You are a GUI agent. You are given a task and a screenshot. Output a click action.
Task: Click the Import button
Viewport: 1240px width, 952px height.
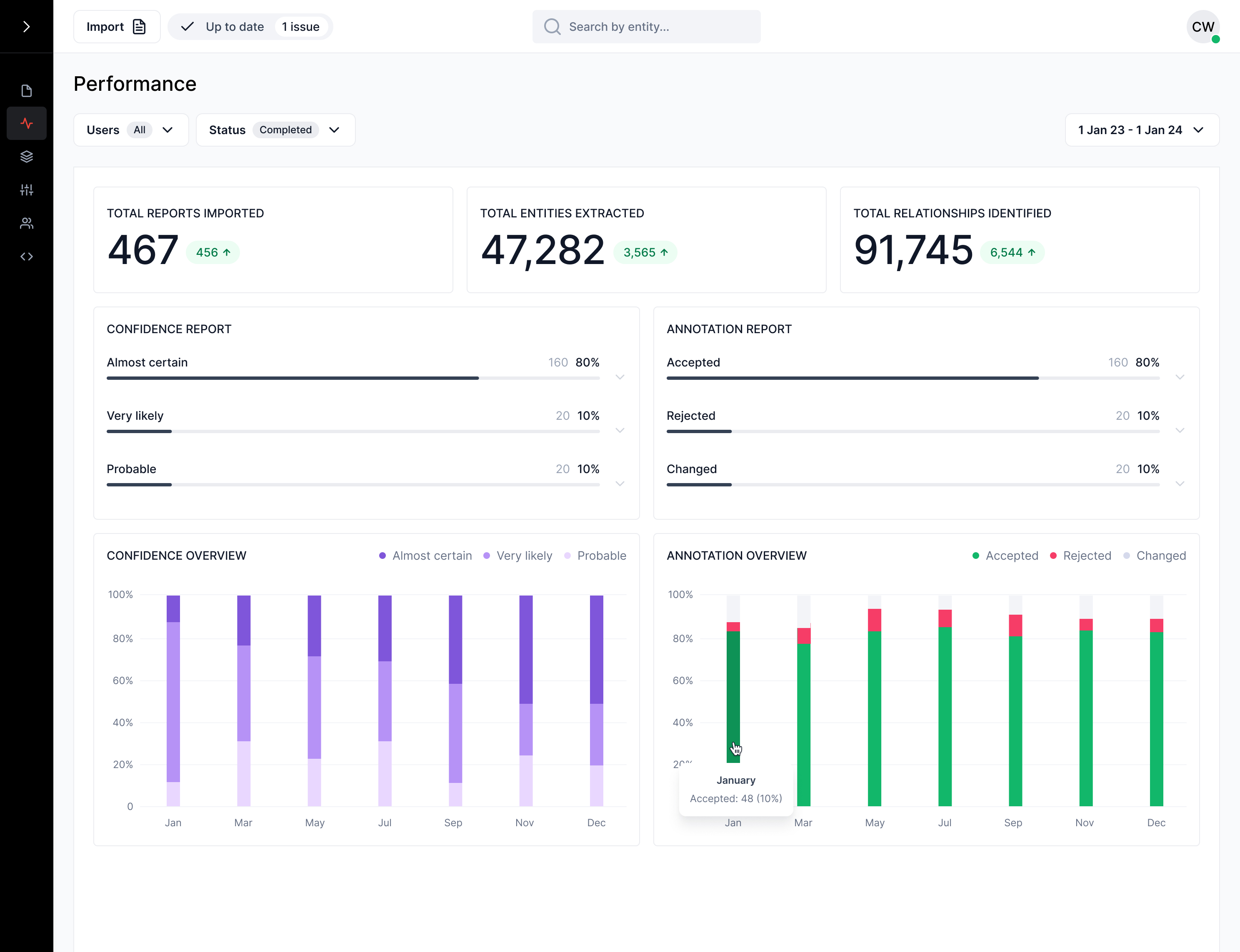click(116, 27)
